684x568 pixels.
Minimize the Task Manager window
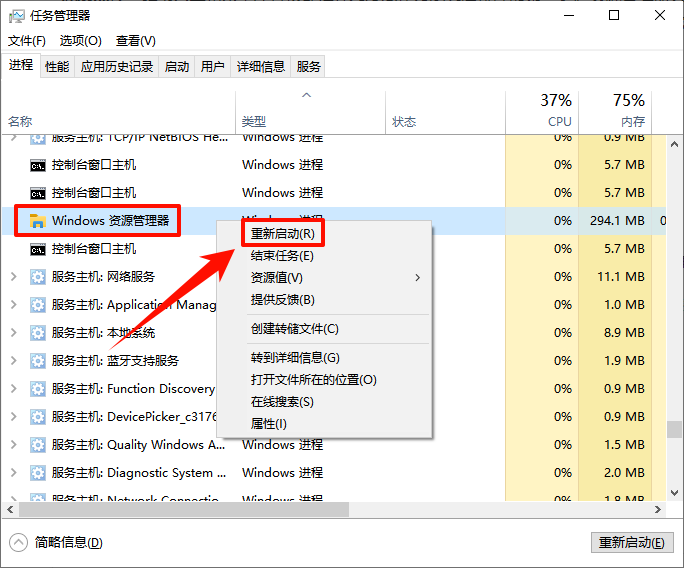[x=568, y=16]
